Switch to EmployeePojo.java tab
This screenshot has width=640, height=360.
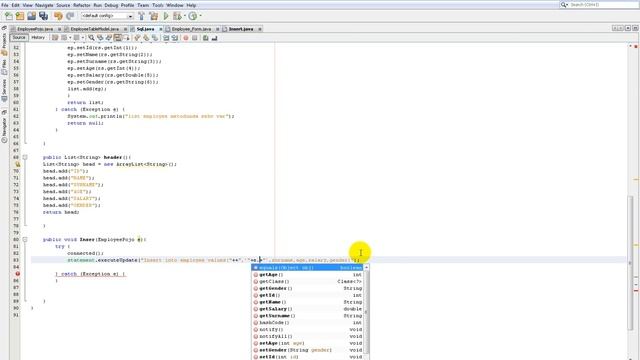tap(35, 29)
